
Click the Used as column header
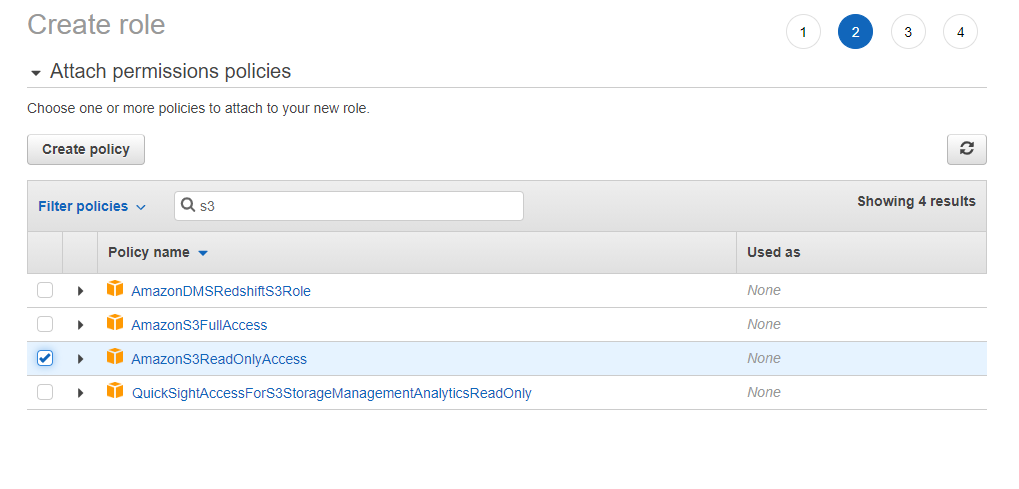773,252
